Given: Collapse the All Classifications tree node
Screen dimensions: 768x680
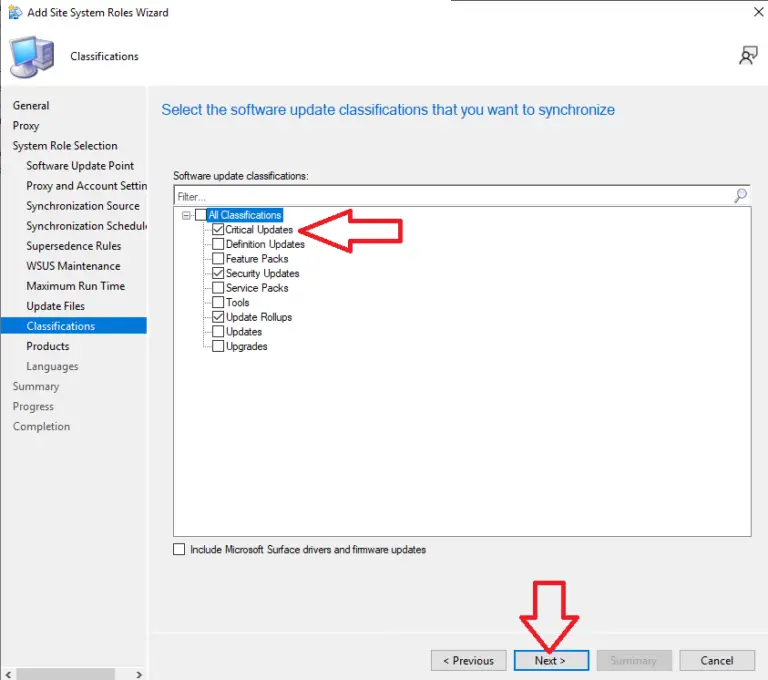Looking at the screenshot, I should [x=186, y=215].
